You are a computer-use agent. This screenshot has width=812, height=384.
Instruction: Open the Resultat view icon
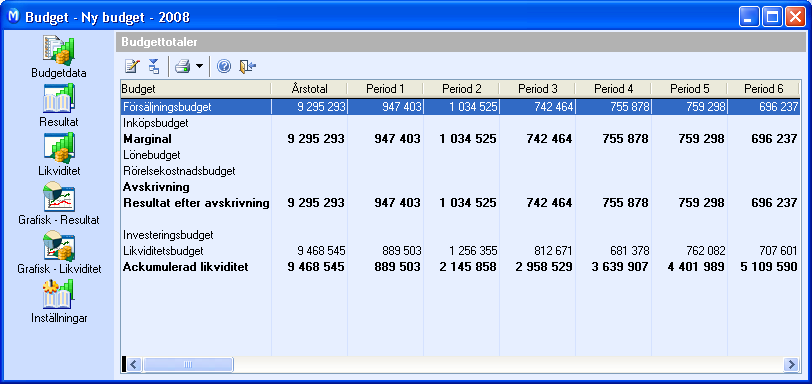coord(59,98)
